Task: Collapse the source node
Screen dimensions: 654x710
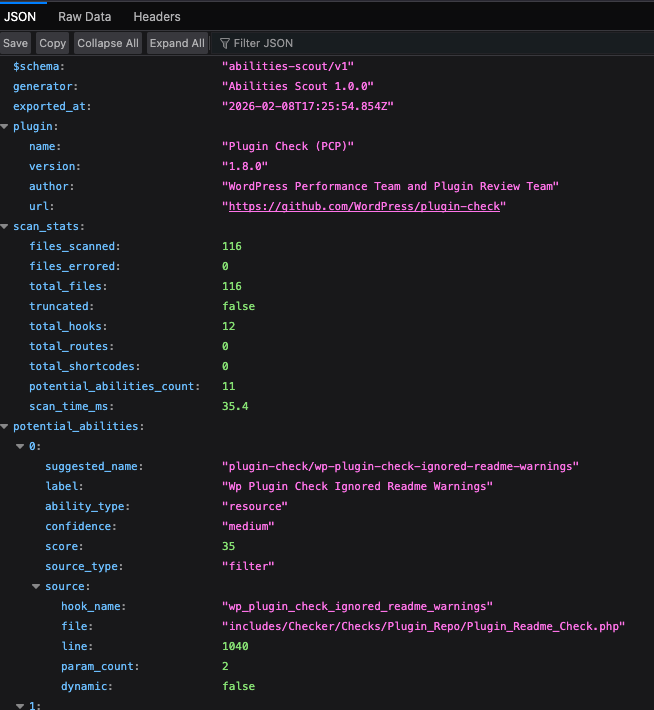Action: (x=36, y=586)
